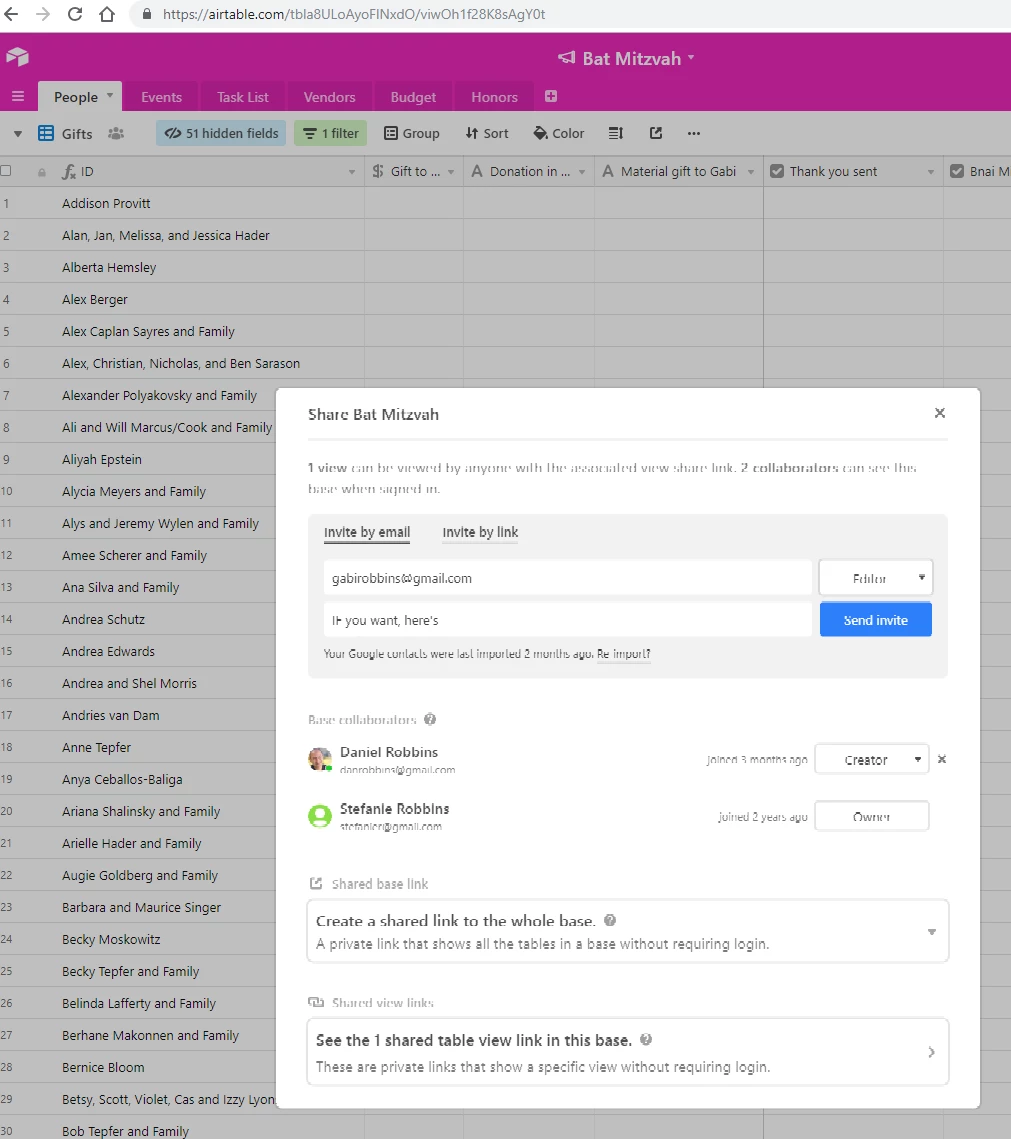
Task: Click the Re-import contacts link
Action: click(x=623, y=654)
